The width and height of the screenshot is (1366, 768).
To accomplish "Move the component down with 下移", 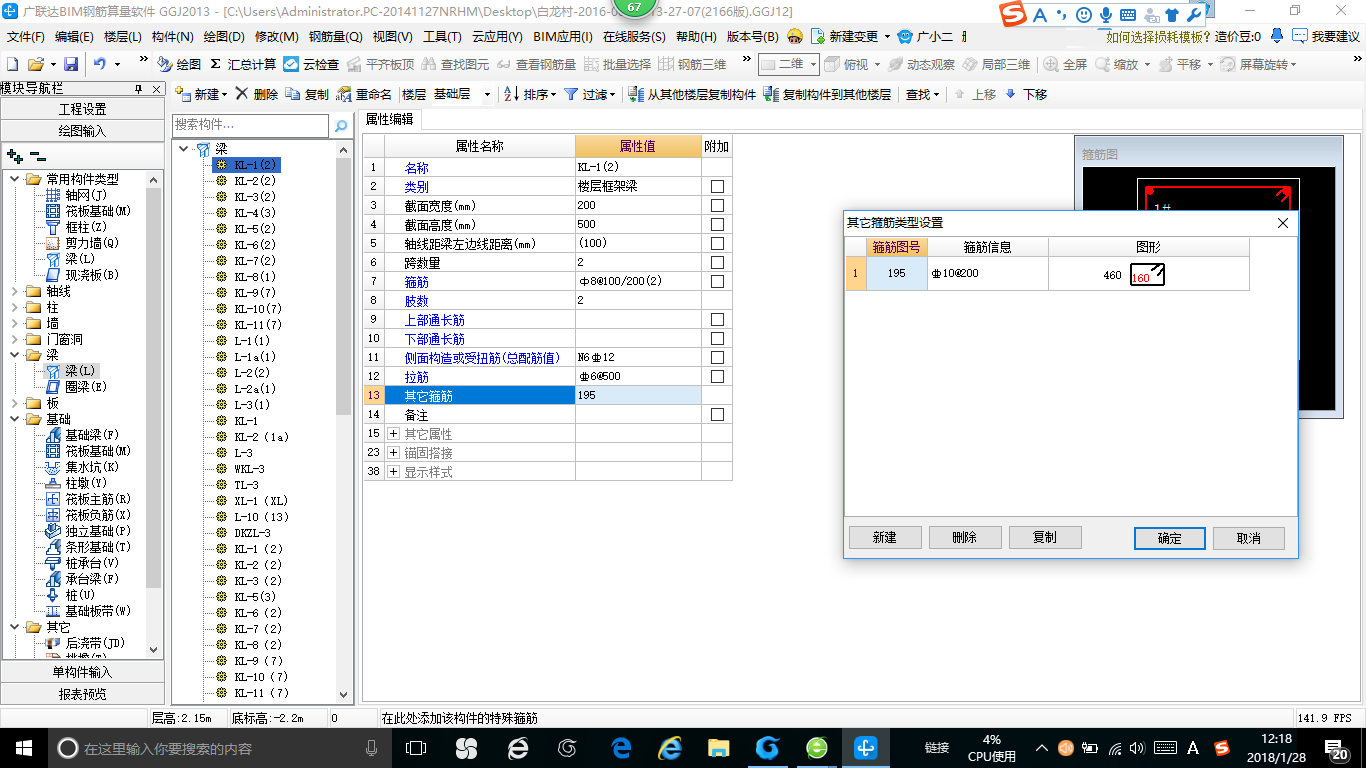I will [x=1026, y=94].
